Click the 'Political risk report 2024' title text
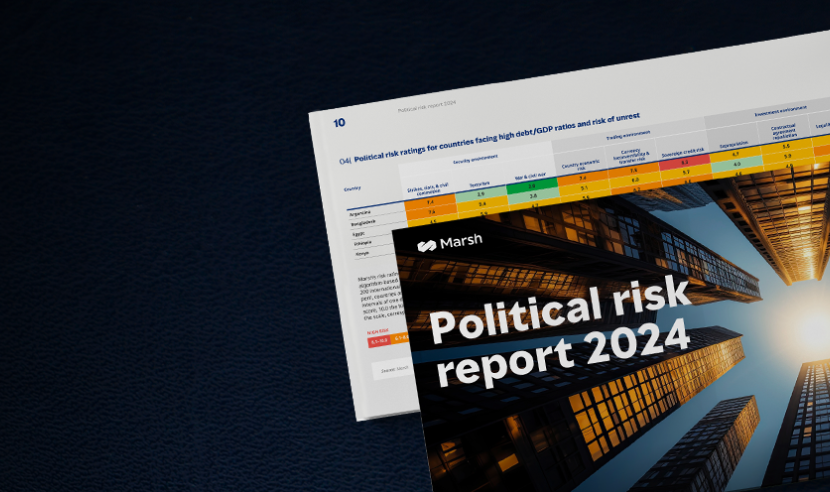This screenshot has height=492, width=830. coord(560,331)
